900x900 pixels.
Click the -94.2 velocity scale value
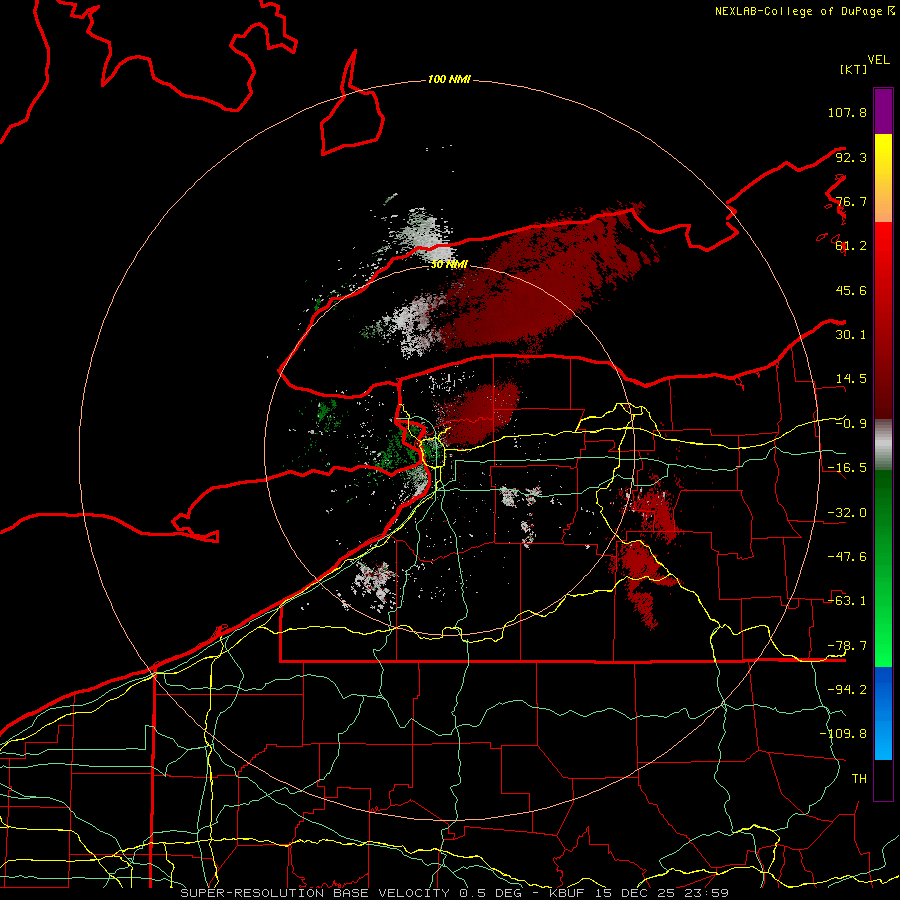coord(847,689)
